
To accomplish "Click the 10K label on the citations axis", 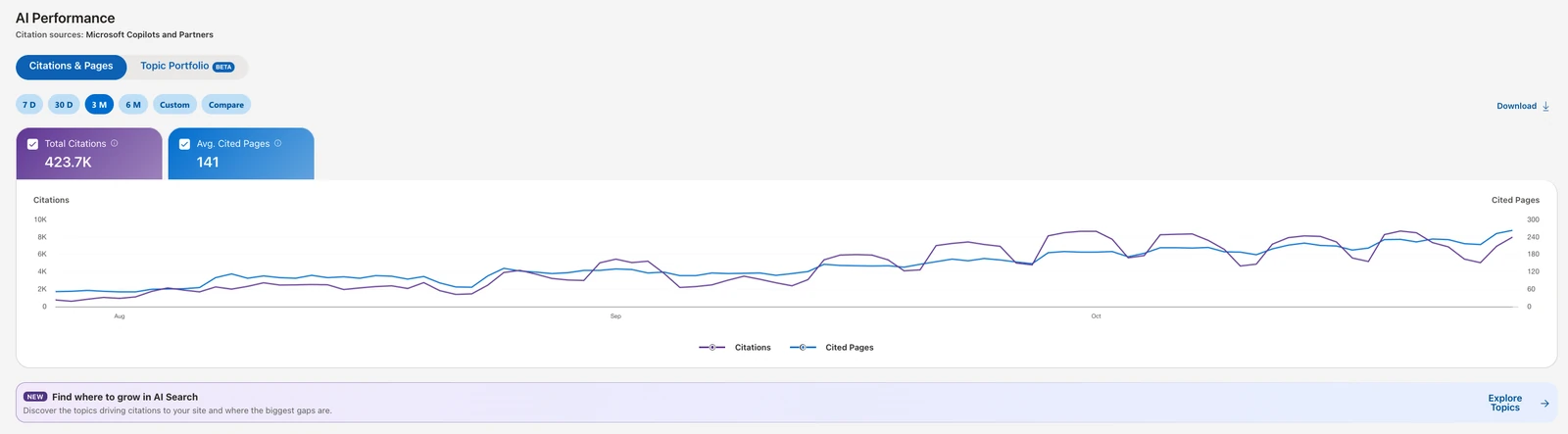I will [40, 219].
